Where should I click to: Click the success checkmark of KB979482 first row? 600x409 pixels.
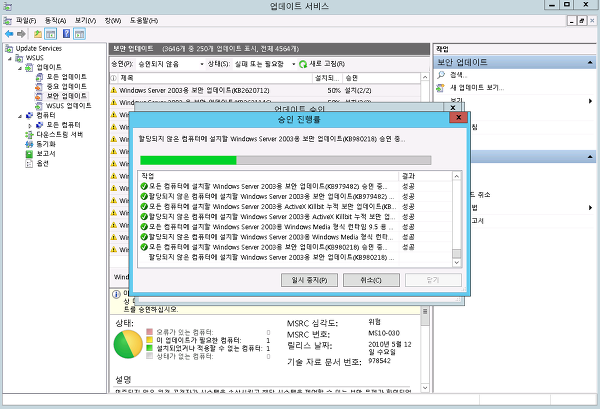(x=144, y=186)
